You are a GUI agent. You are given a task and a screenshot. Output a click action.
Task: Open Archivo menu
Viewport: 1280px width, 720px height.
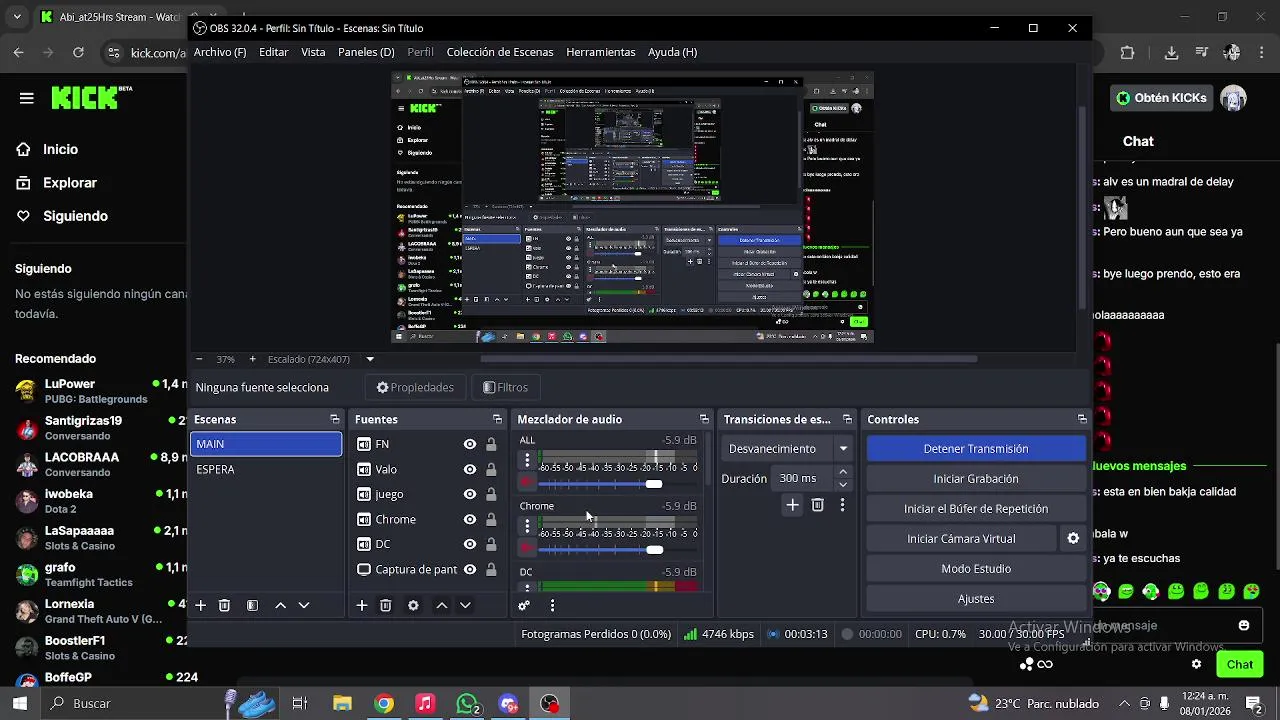click(x=220, y=52)
